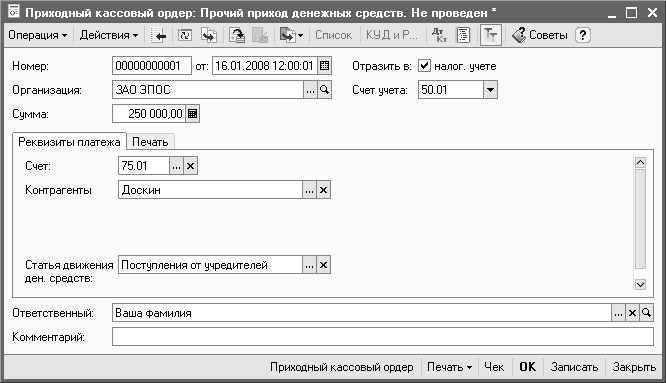The height and width of the screenshot is (383, 666).
Task: Toggle the налог. учете checkbox
Action: (424, 66)
